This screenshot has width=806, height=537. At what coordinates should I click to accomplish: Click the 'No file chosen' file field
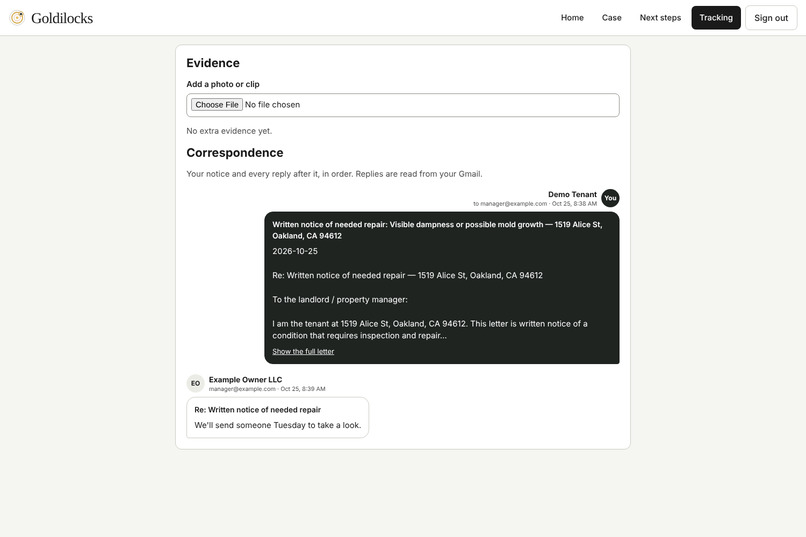[402, 105]
